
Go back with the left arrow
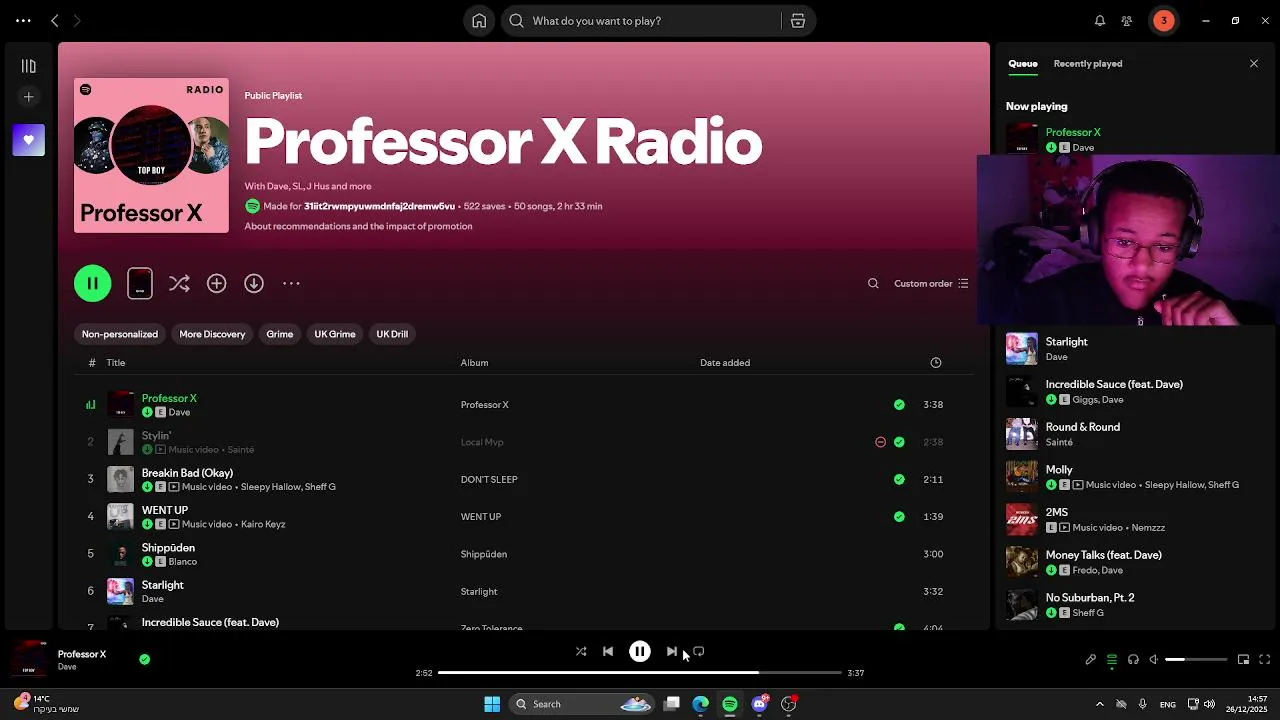[x=55, y=20]
